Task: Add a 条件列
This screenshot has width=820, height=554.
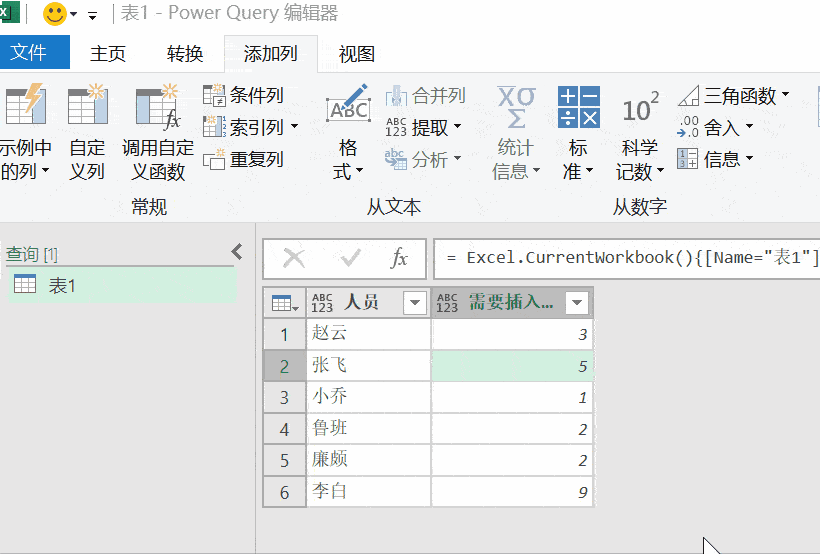Action: pos(243,95)
